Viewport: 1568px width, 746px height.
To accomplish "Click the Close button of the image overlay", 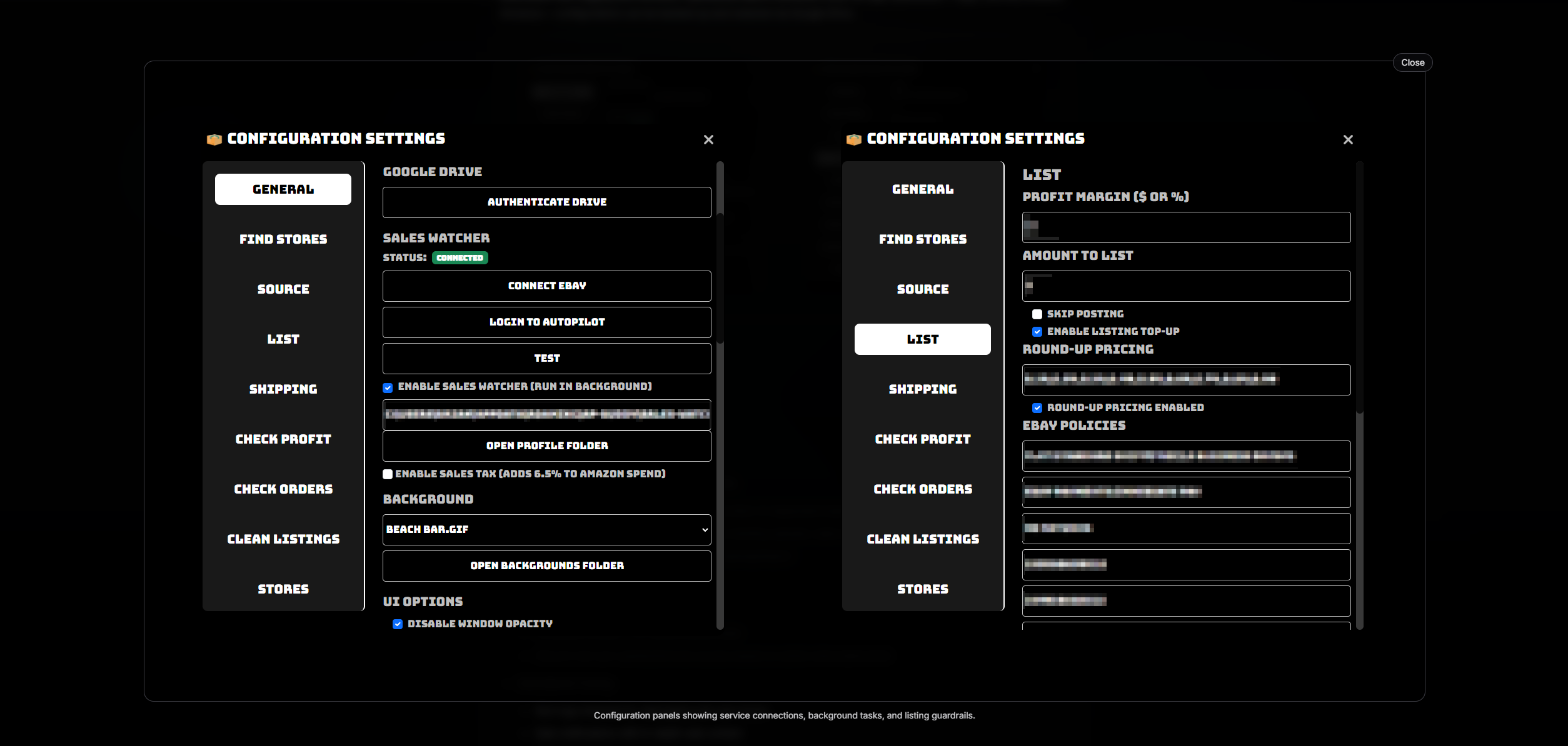I will click(x=1412, y=62).
